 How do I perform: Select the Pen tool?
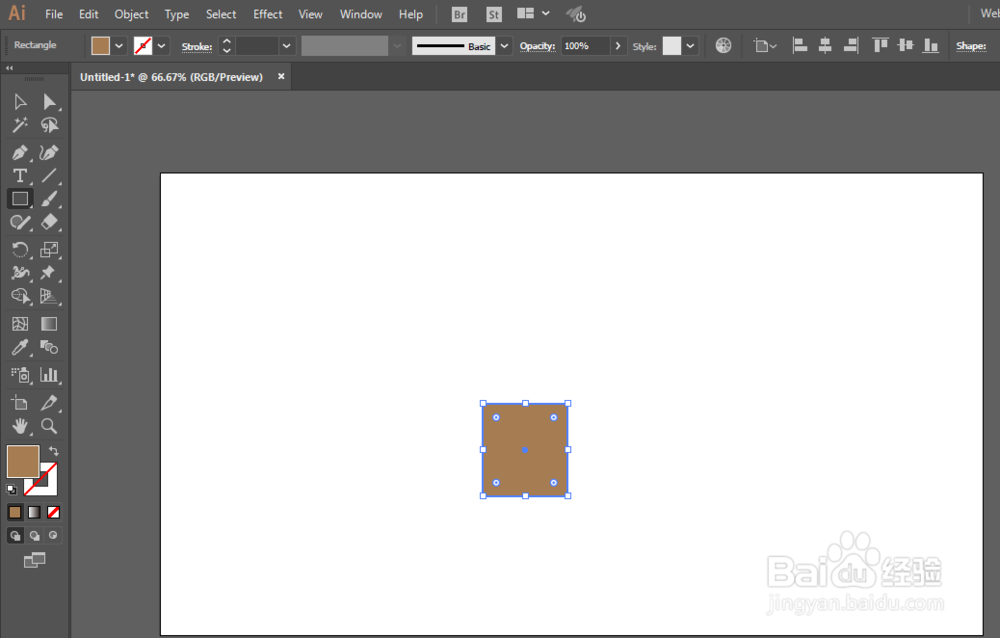[x=20, y=152]
